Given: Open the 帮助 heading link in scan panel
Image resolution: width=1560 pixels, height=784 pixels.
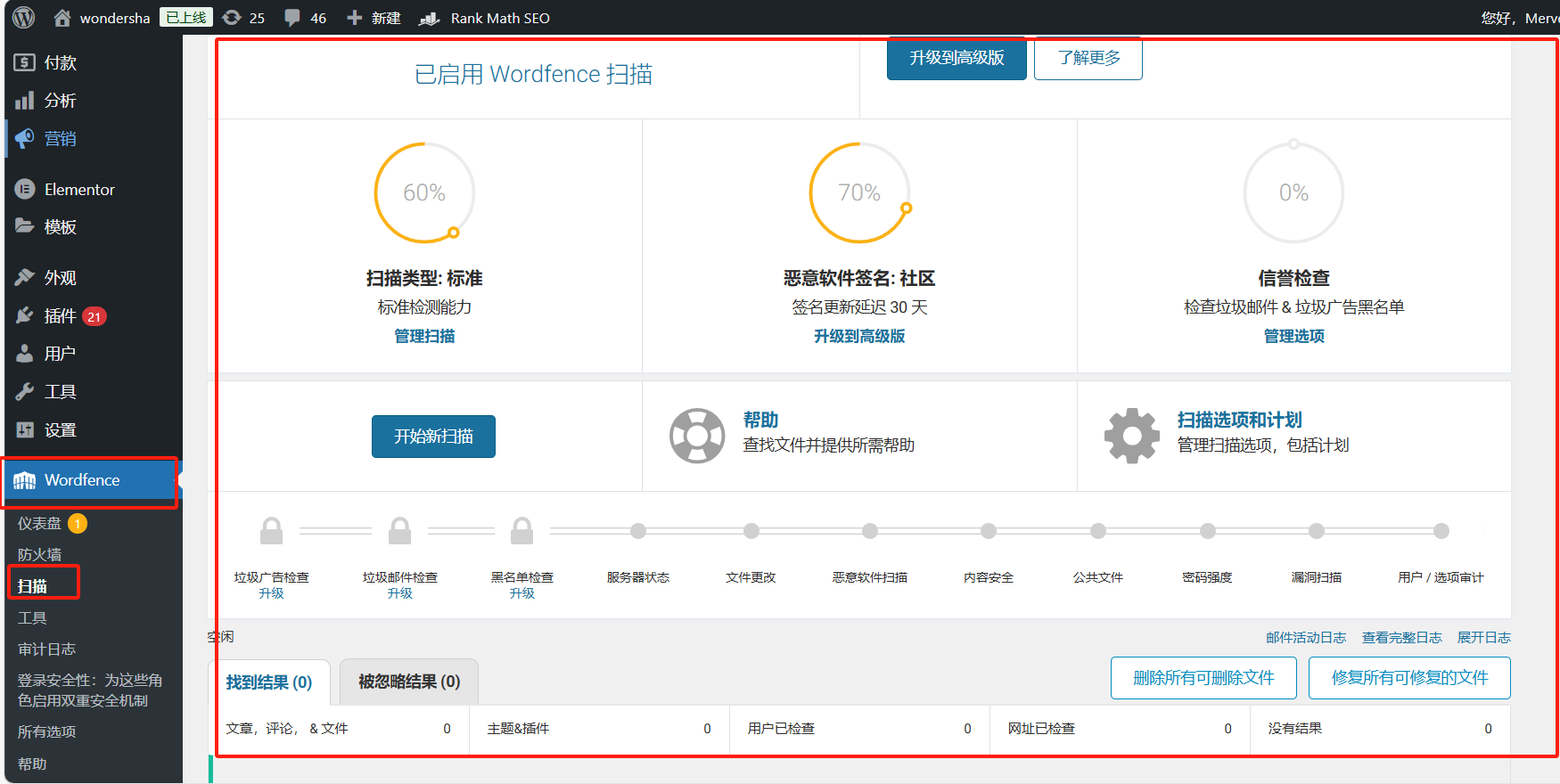Looking at the screenshot, I should tap(760, 420).
